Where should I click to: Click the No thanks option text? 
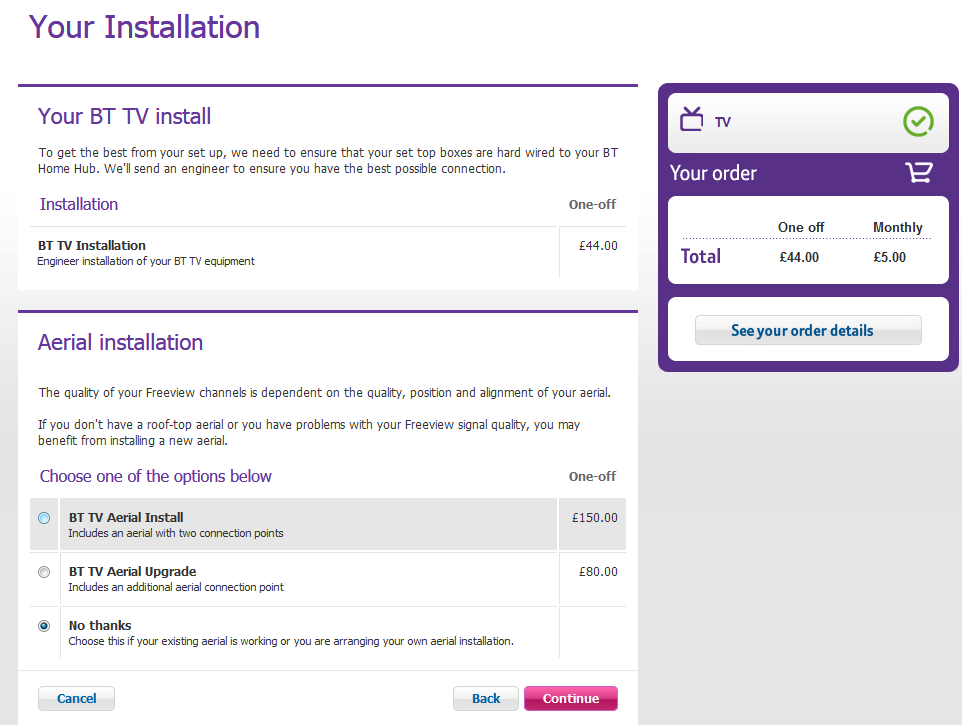point(100,626)
